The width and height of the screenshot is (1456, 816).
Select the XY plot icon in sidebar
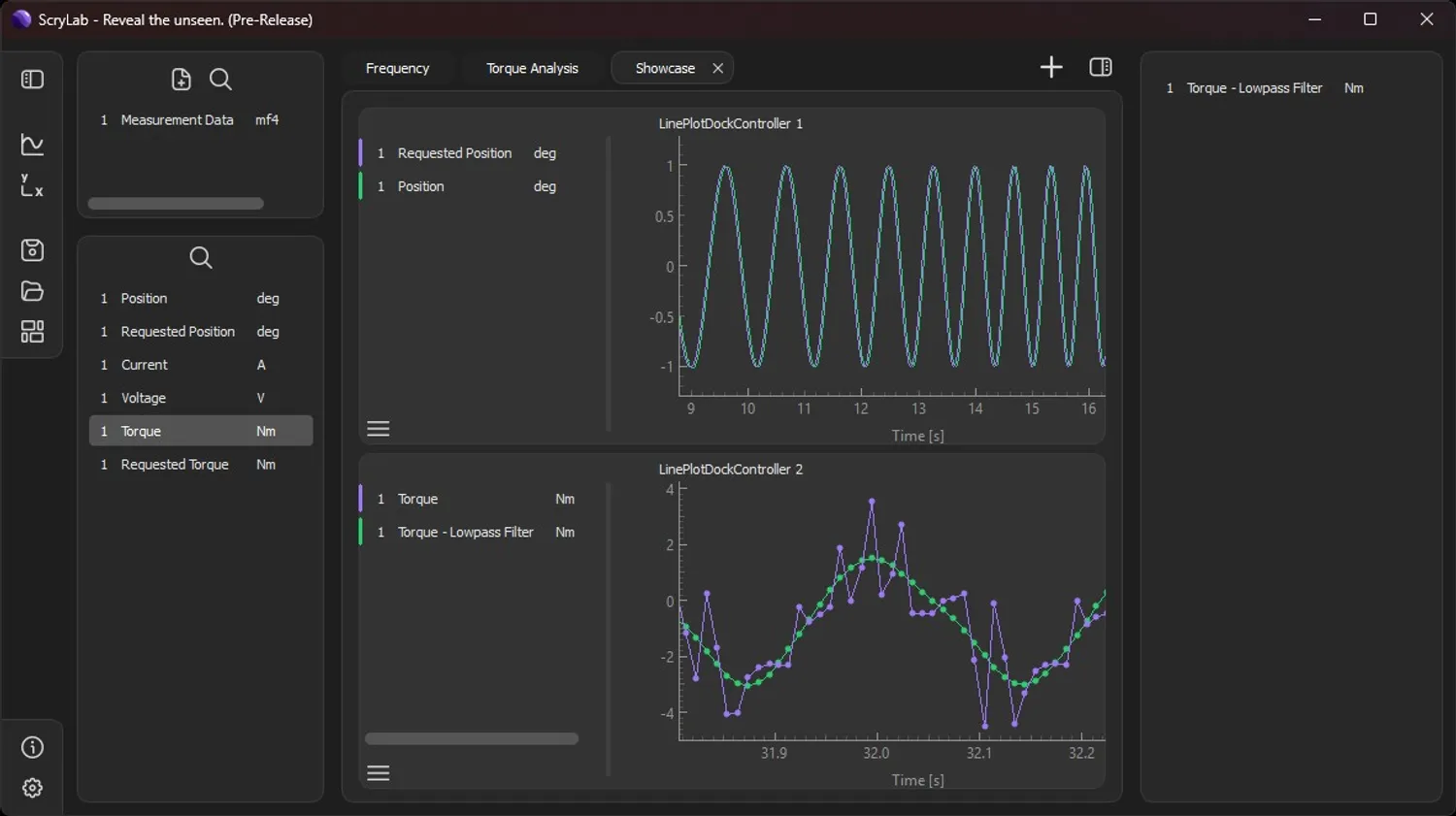[32, 185]
